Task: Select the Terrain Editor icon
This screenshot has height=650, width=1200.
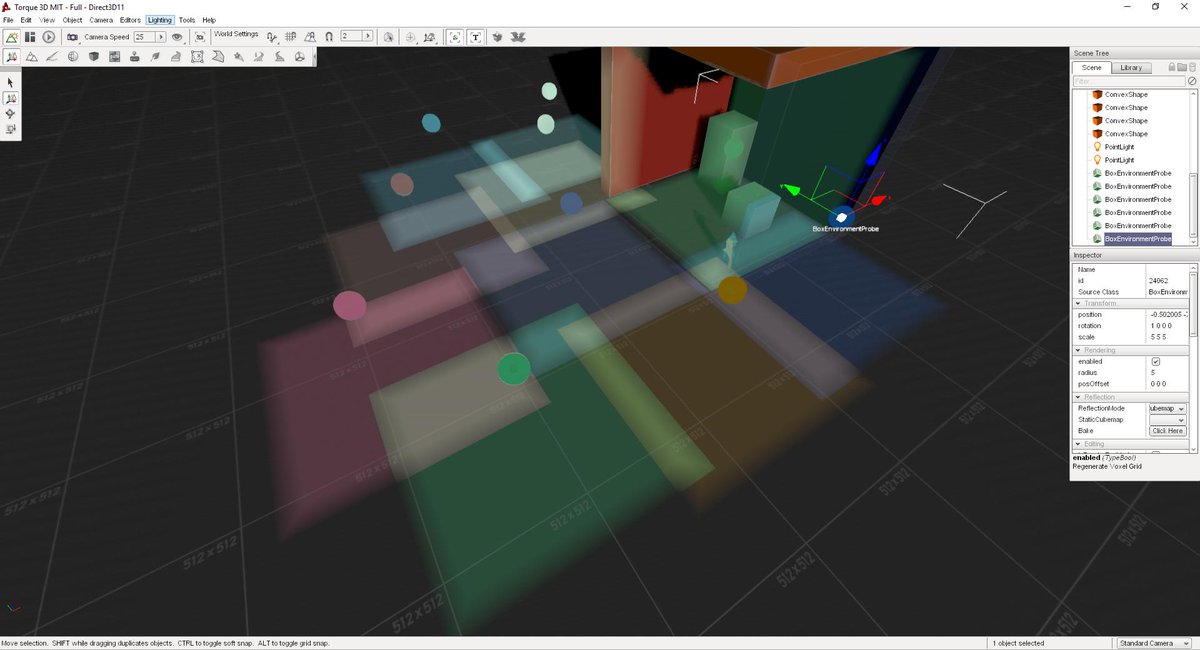Action: pos(31,56)
